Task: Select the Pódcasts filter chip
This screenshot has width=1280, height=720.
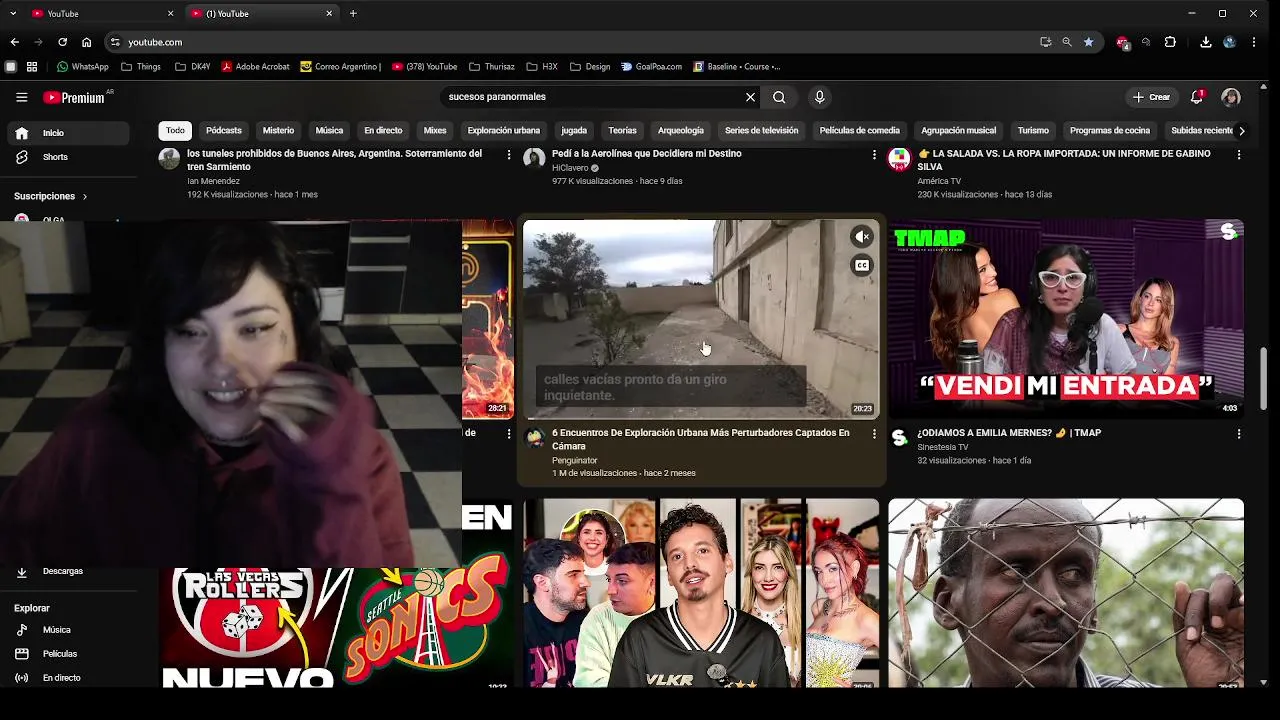Action: 224,131
